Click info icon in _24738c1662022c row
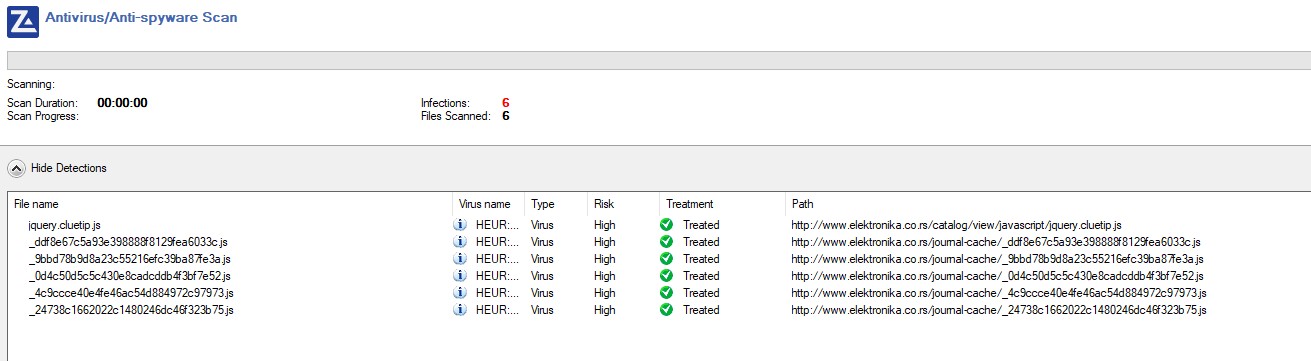The image size is (1311, 361). pyautogui.click(x=461, y=310)
